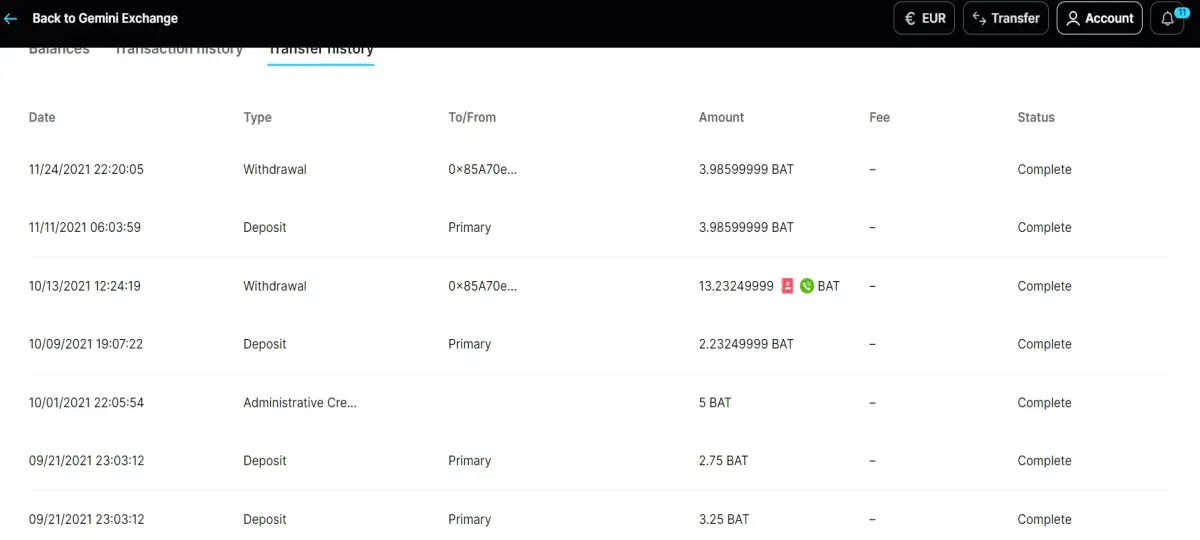Image resolution: width=1200 pixels, height=540 pixels.
Task: Click amount 2.23249999 BAT
Action: pyautogui.click(x=746, y=344)
